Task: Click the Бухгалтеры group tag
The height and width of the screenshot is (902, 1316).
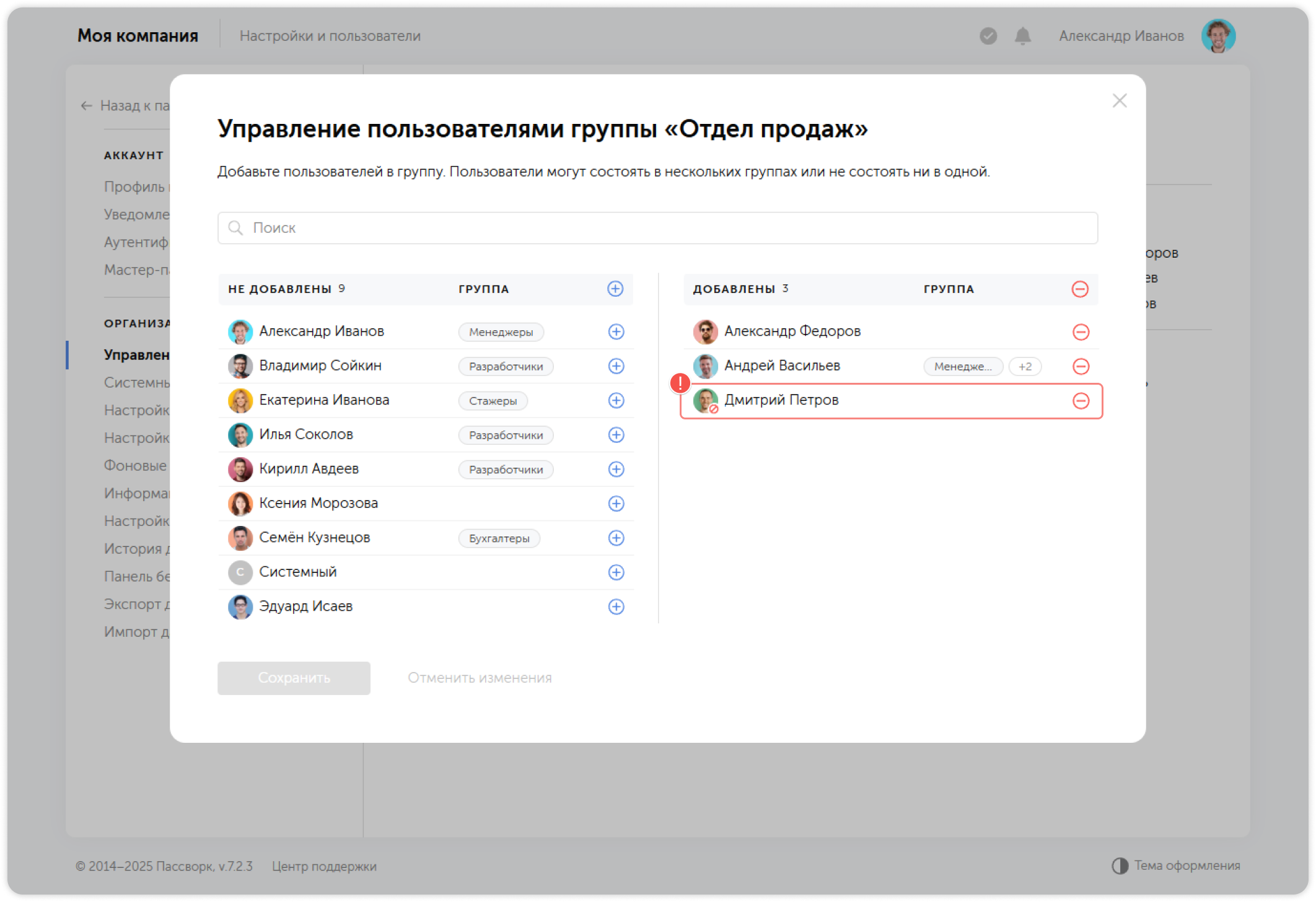Action: 499,538
